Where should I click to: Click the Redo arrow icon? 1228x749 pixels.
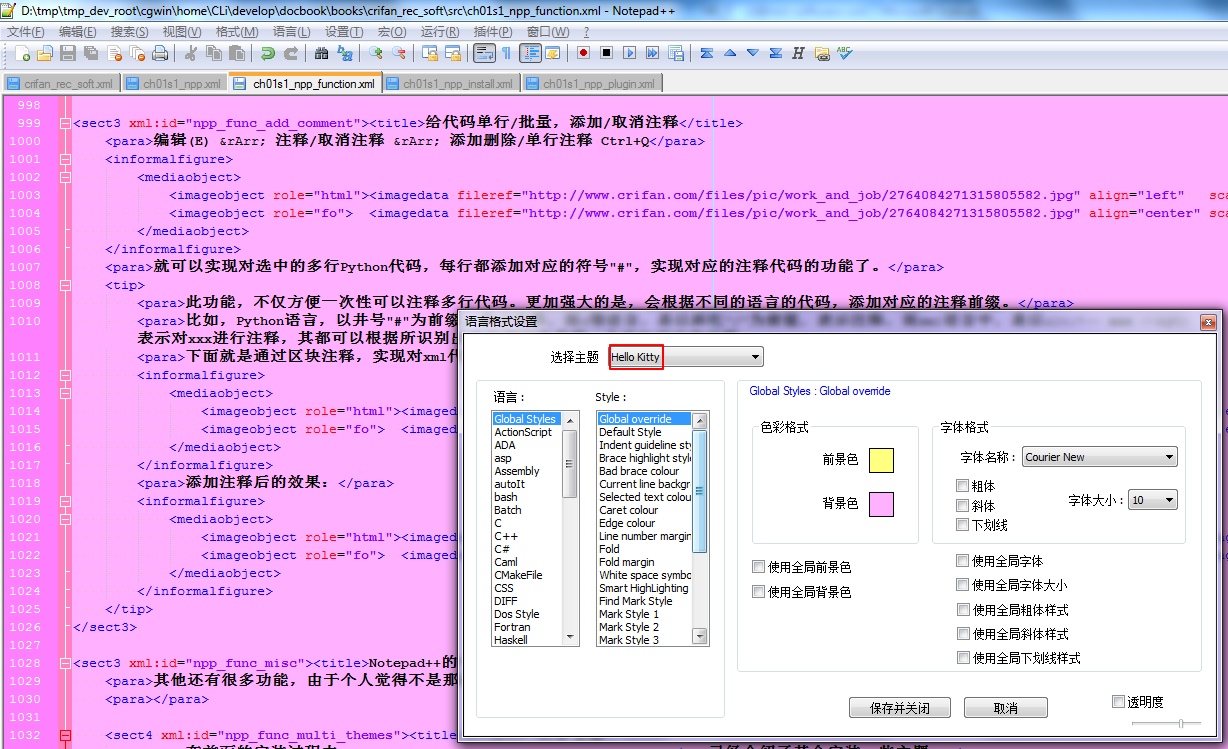290,53
